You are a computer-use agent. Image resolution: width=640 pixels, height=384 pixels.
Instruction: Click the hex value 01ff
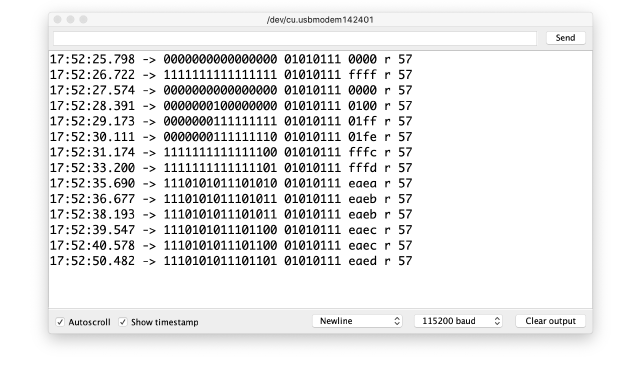362,122
